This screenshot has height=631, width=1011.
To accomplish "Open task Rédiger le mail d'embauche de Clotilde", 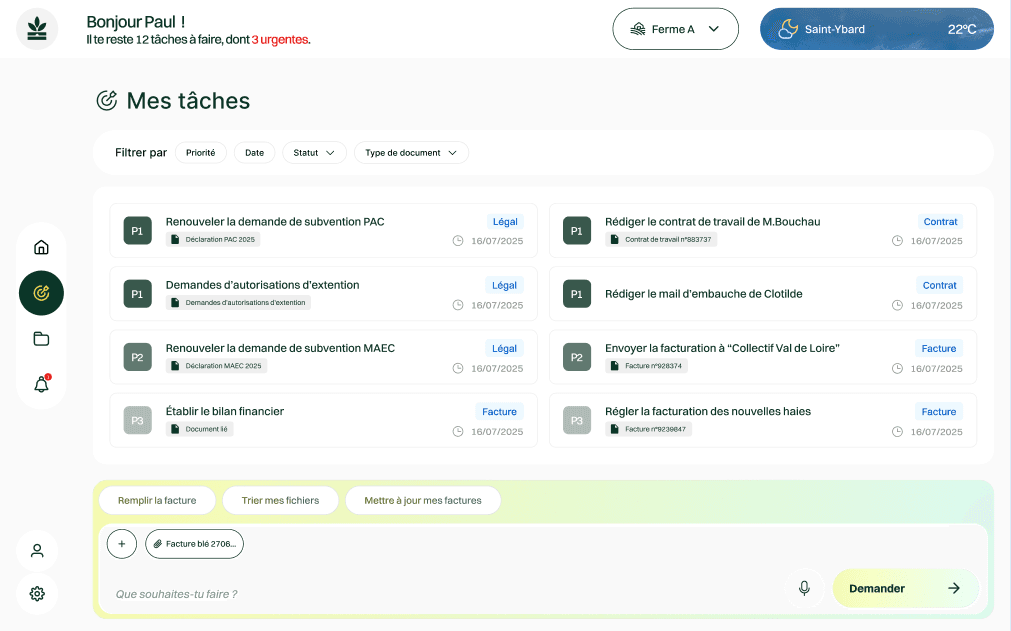I will point(763,294).
